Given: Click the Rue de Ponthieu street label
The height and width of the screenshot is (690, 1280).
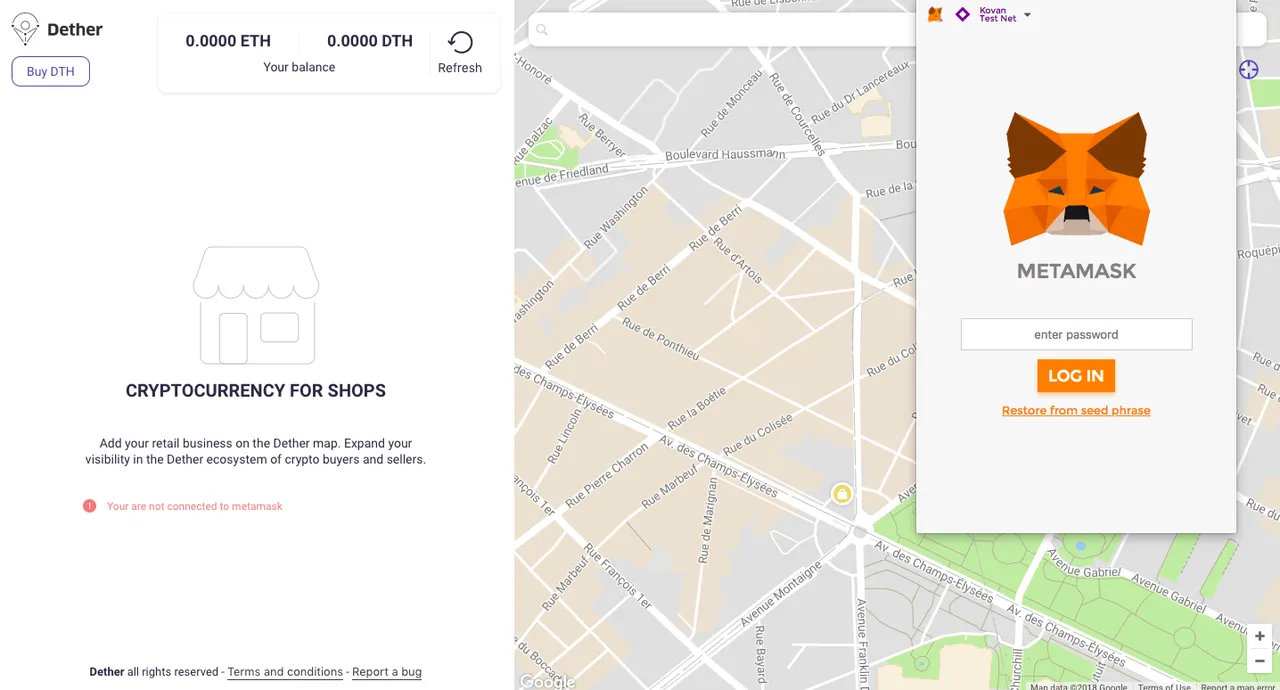Looking at the screenshot, I should (659, 338).
